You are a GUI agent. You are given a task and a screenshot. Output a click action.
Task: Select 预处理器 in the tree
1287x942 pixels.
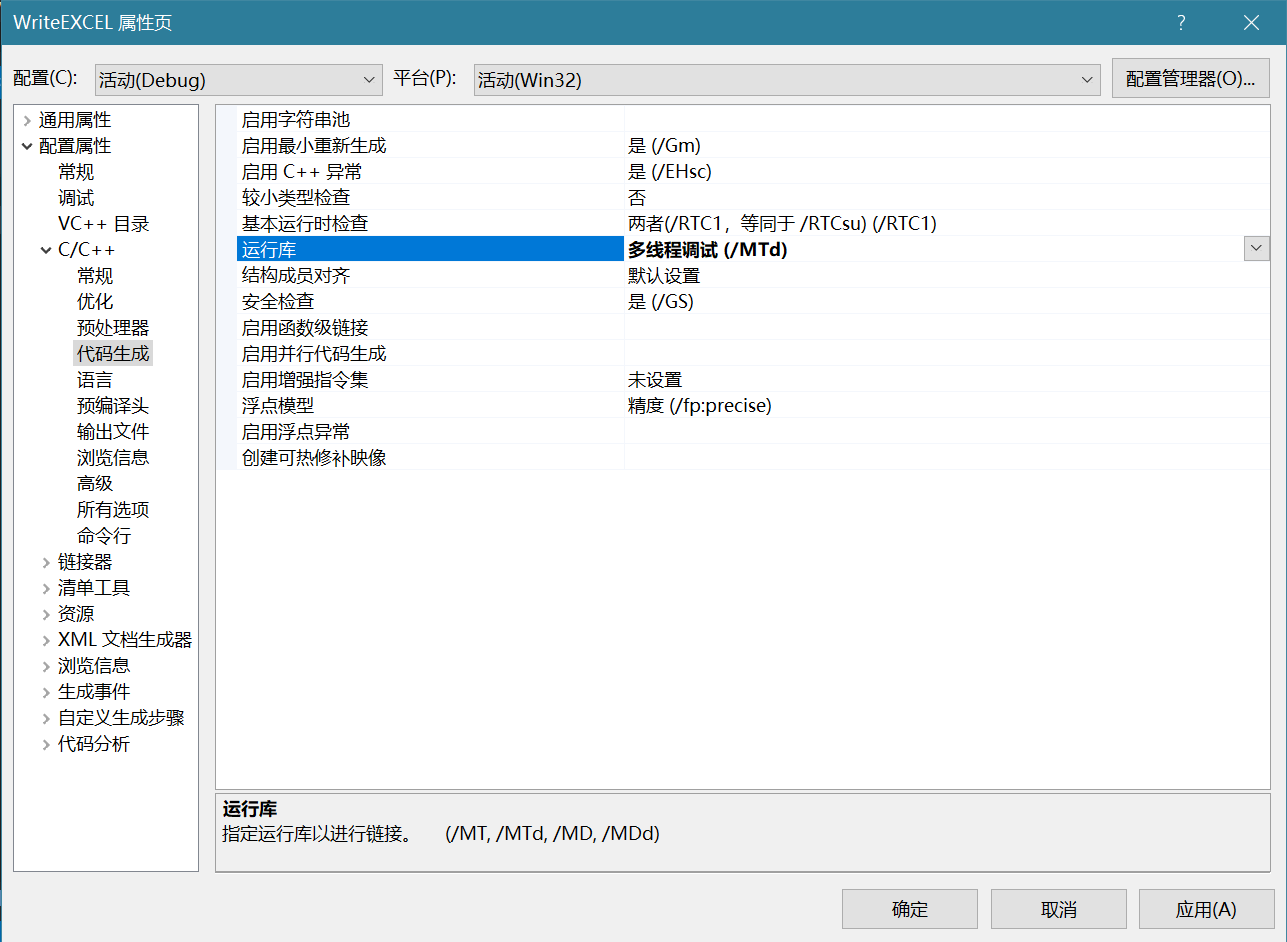point(113,328)
